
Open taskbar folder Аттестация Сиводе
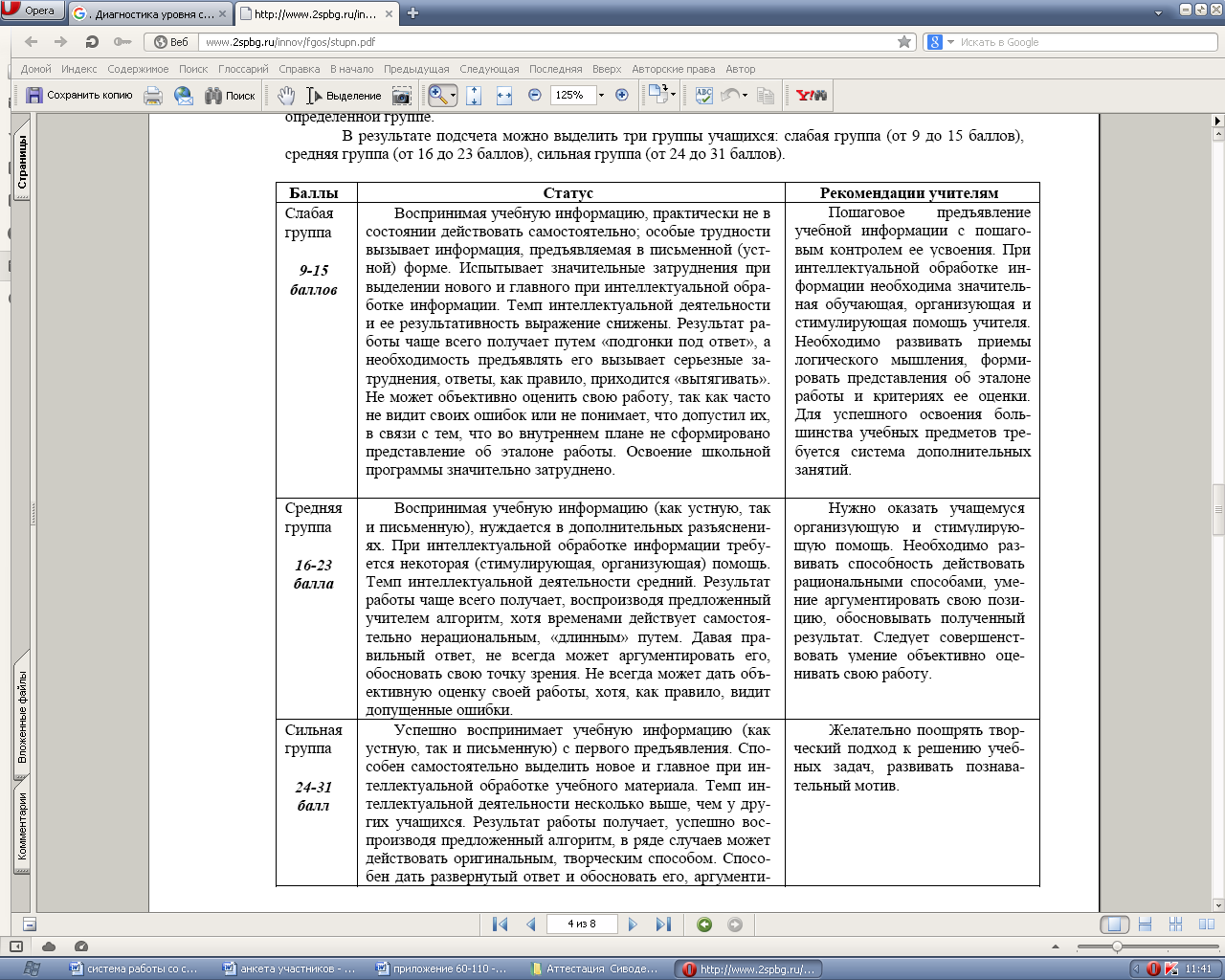point(597,969)
